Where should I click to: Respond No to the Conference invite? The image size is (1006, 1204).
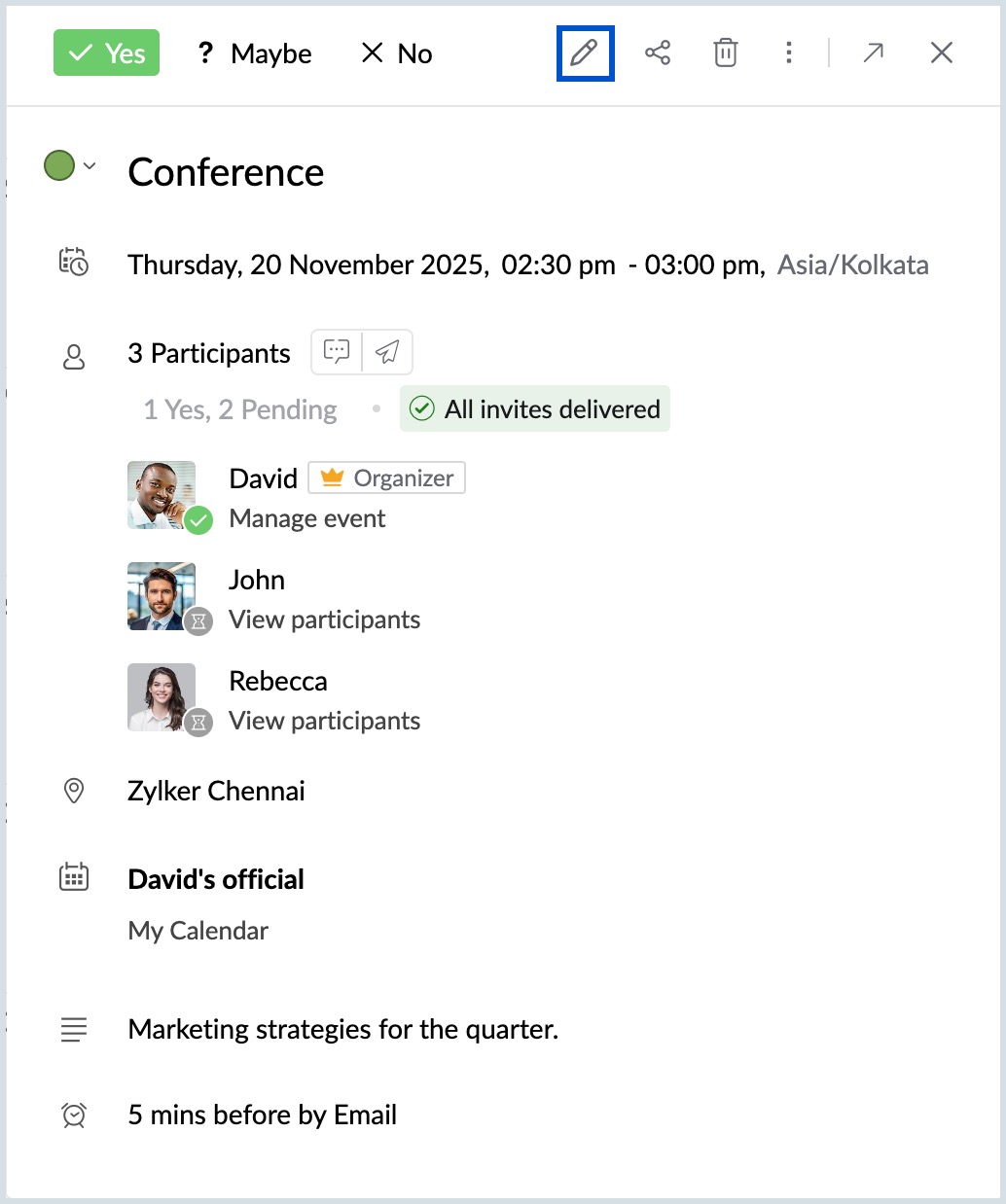click(397, 53)
